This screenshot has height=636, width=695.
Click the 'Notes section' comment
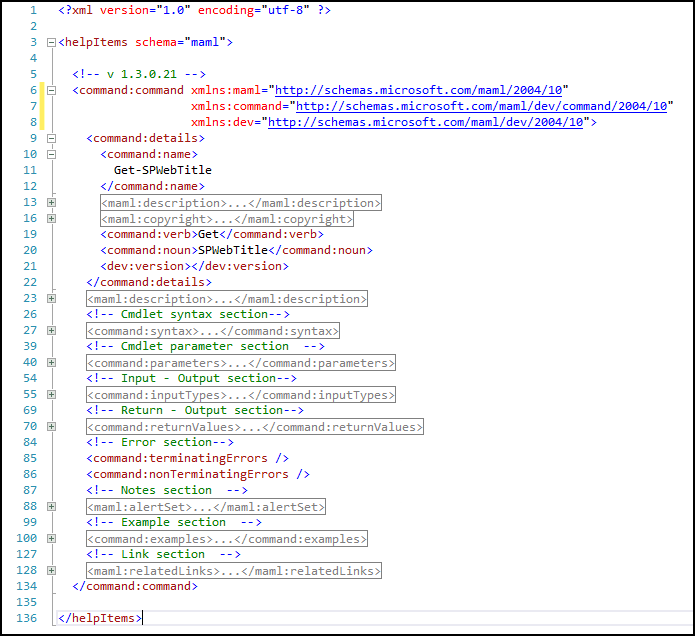(x=167, y=490)
